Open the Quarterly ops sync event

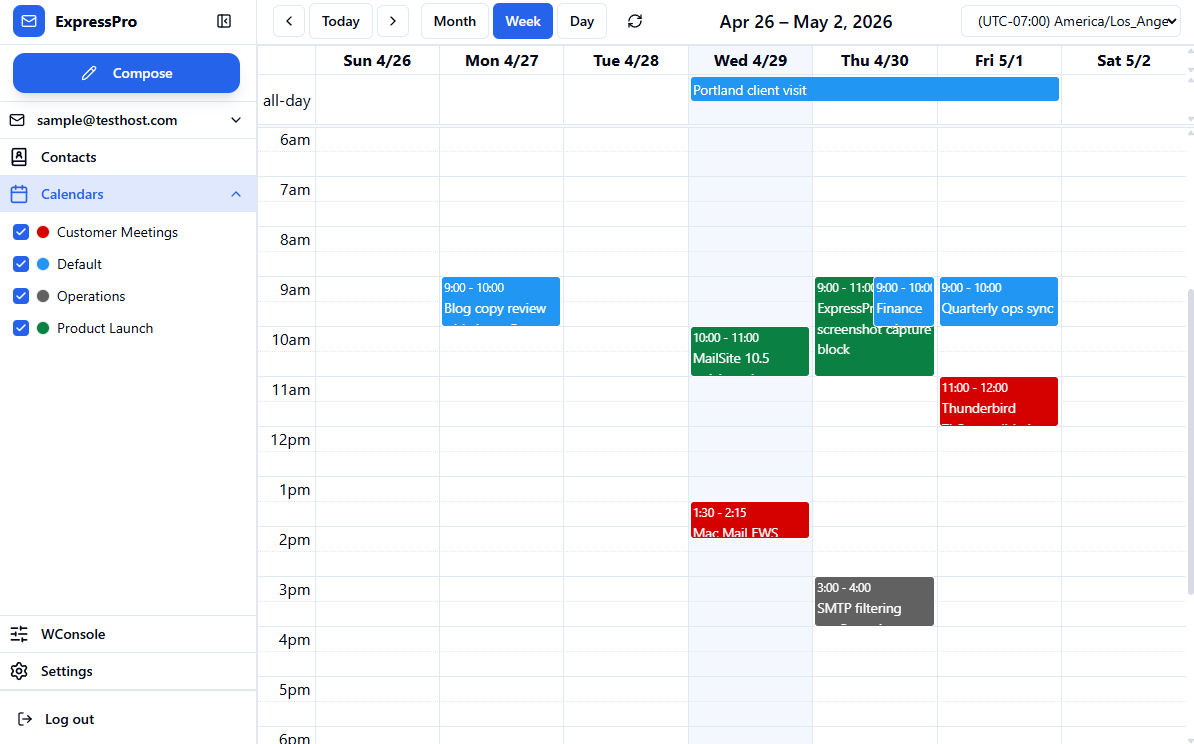click(999, 302)
